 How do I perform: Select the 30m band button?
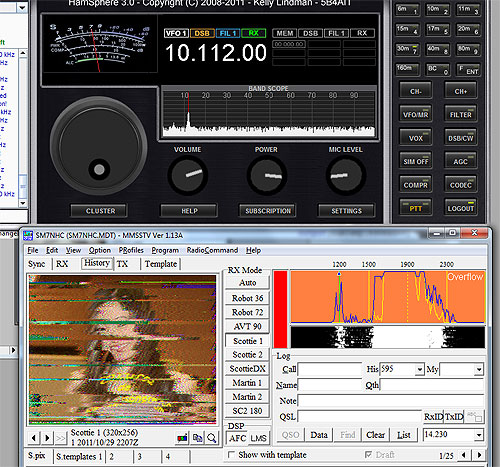pyautogui.click(x=407, y=49)
